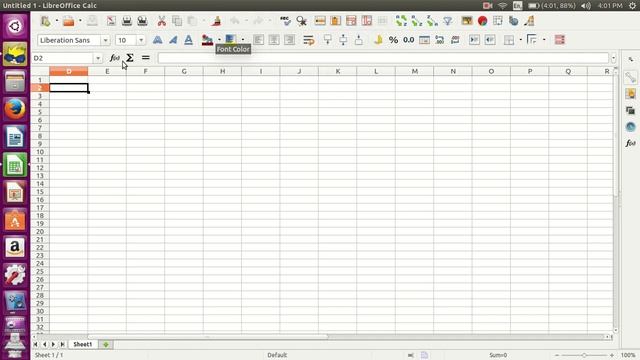Open the dropdown arrow beside the New icon
The height and width of the screenshot is (360, 640).
(56, 21)
